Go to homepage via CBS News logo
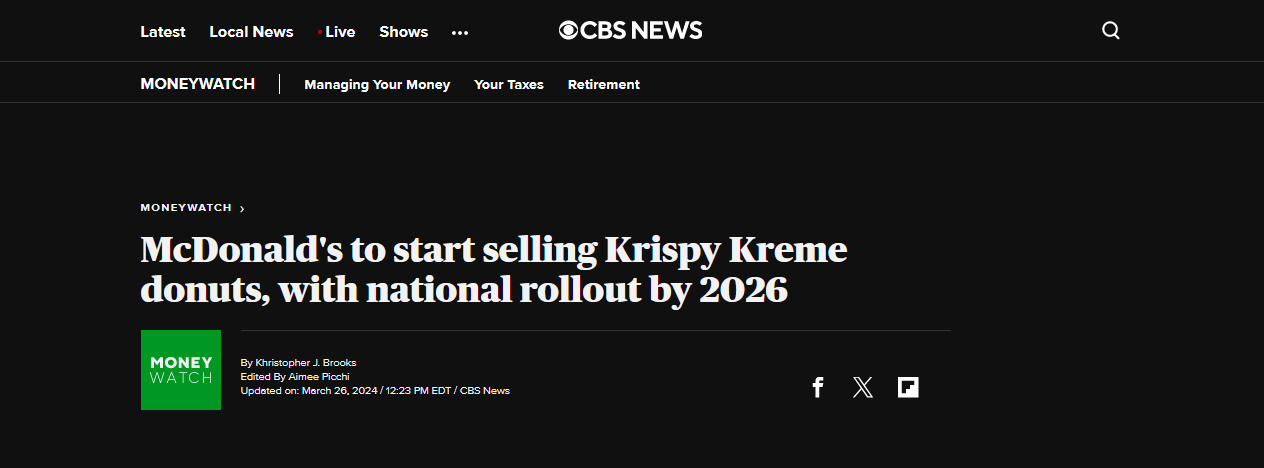Image resolution: width=1264 pixels, height=468 pixels. pos(631,31)
